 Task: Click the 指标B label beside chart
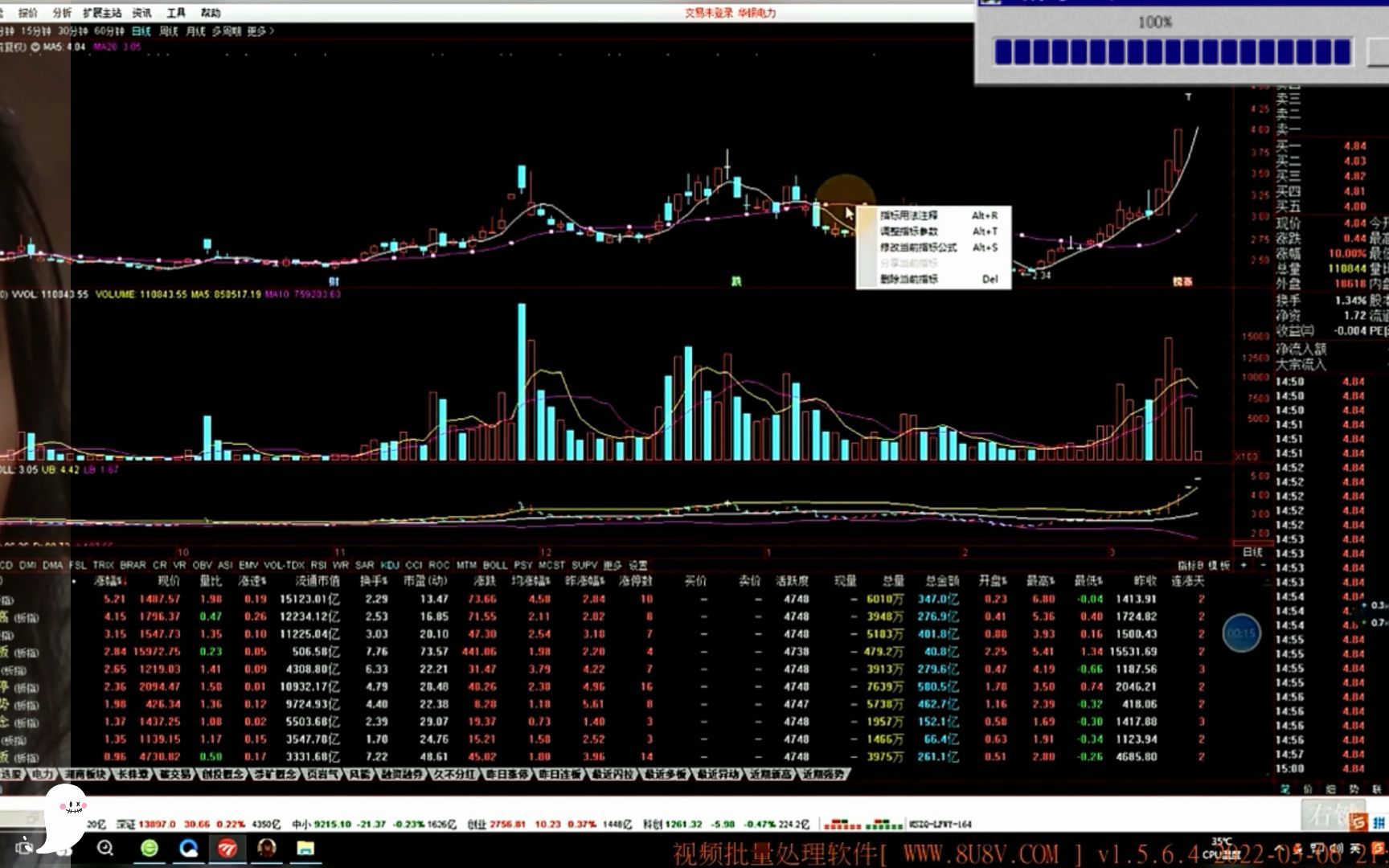[x=1190, y=566]
